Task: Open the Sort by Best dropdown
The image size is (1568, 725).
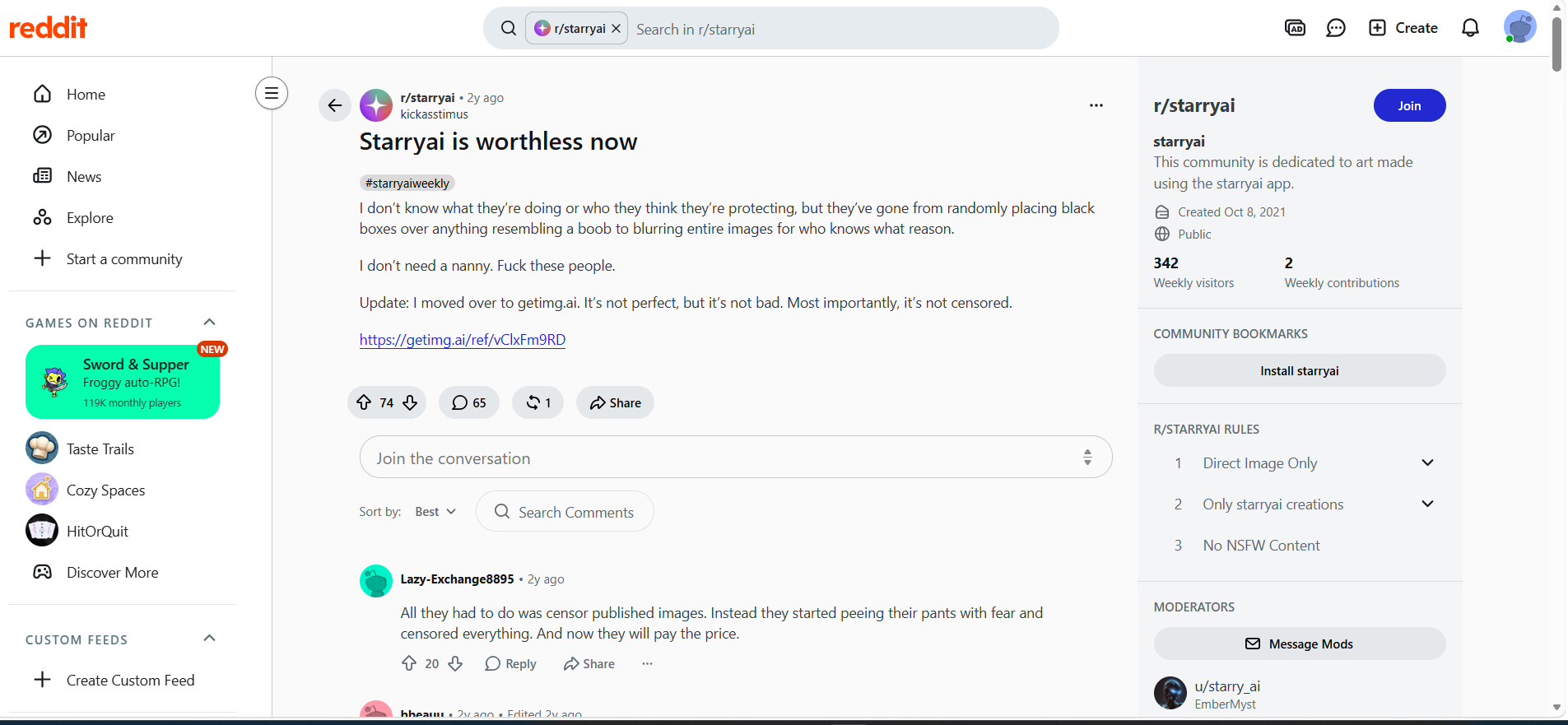Action: tap(435, 512)
